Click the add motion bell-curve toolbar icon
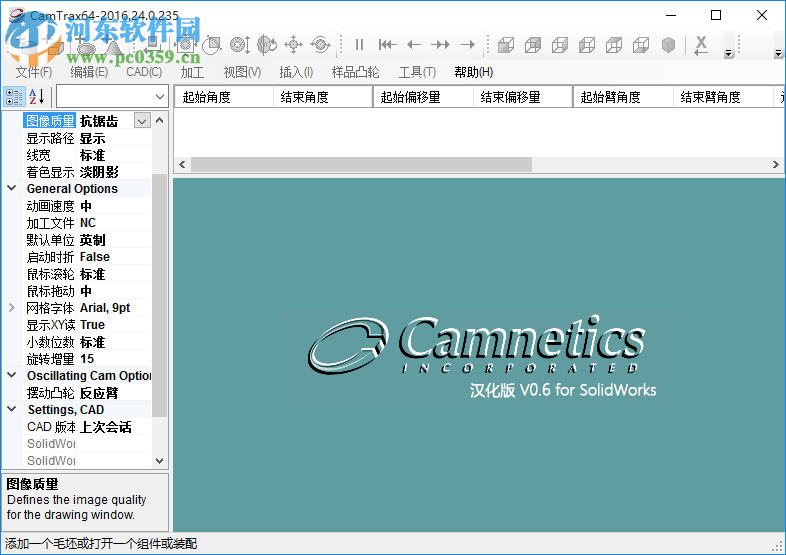The image size is (786, 555). pos(114,47)
